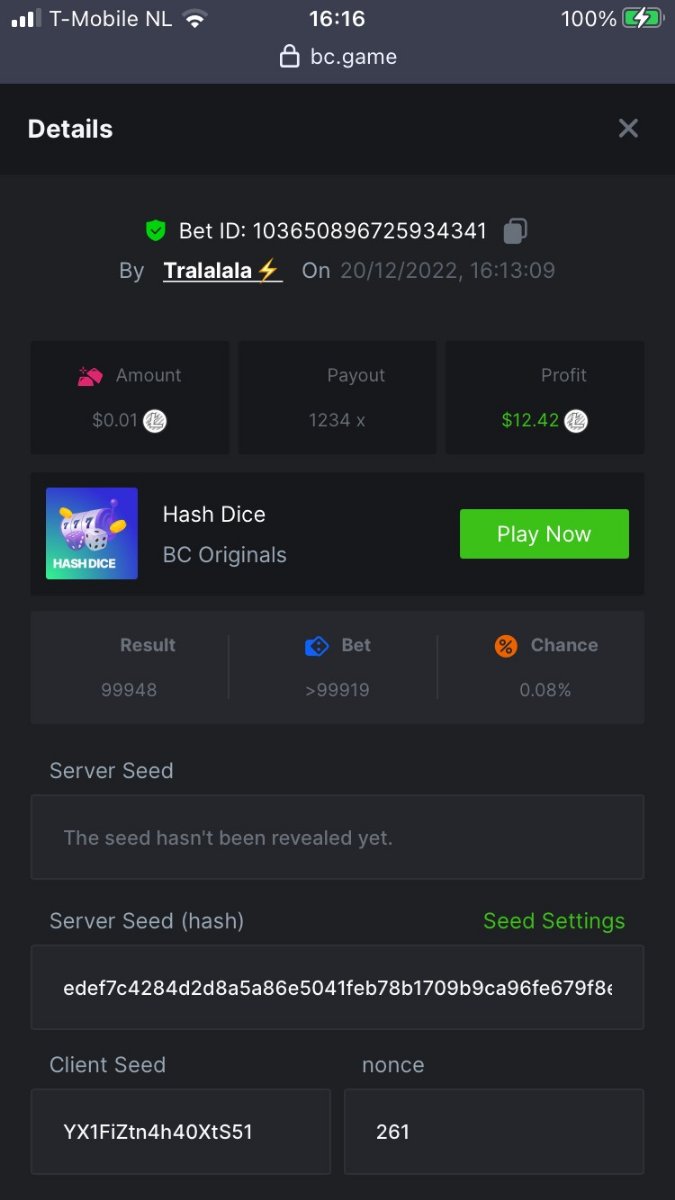Copy the Bet ID using copy icon

515,231
